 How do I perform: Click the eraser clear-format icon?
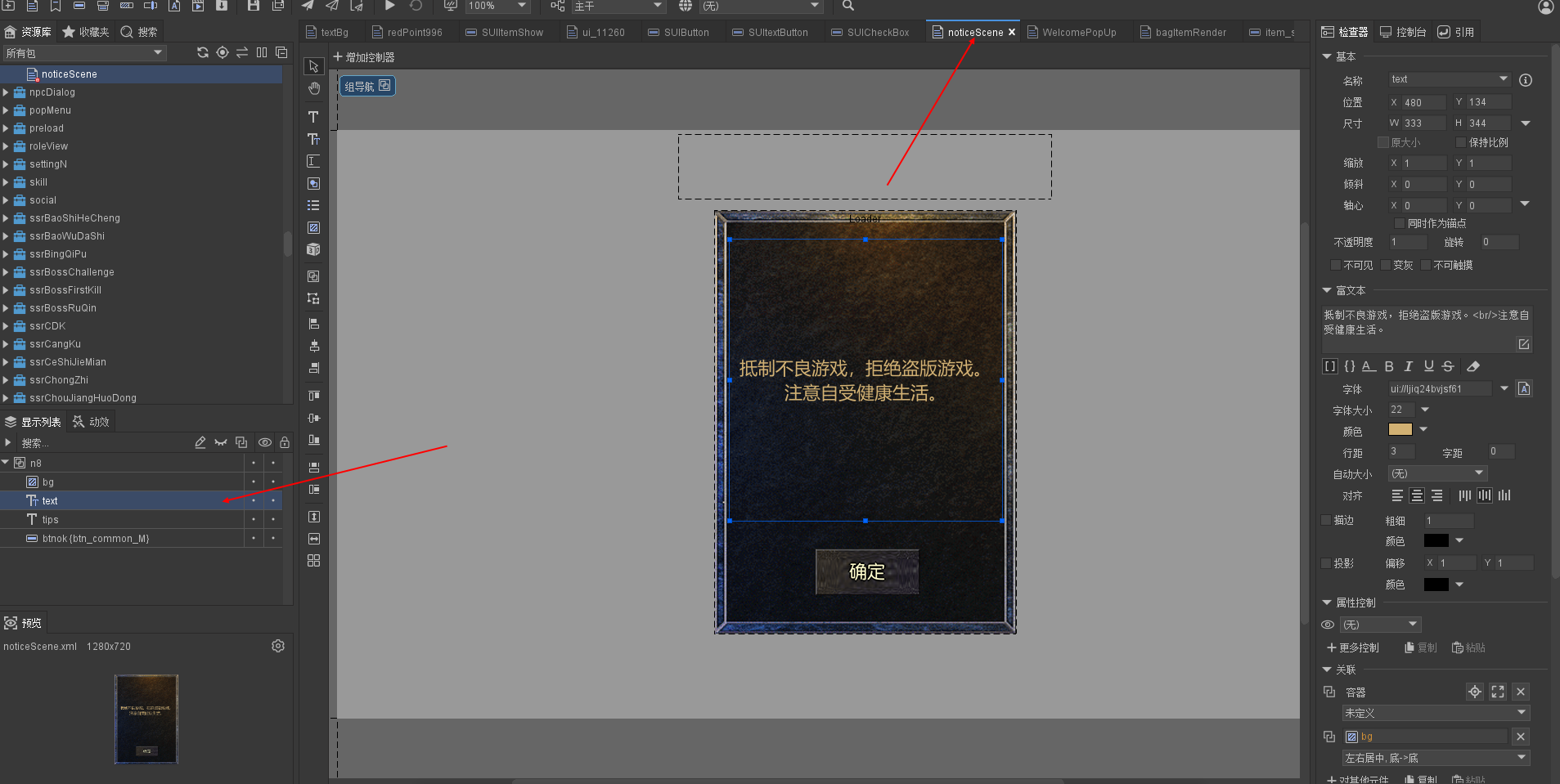1473,366
